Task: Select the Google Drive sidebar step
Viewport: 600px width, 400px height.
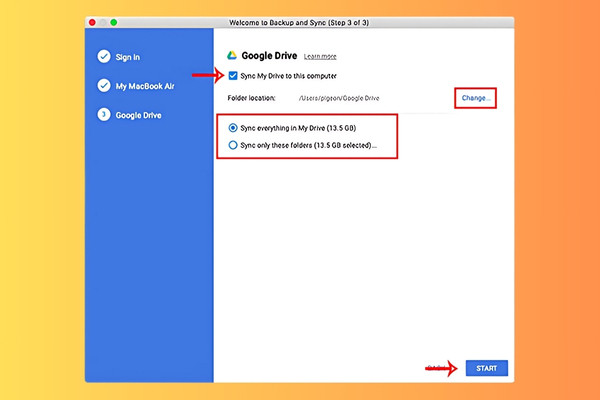Action: (139, 115)
